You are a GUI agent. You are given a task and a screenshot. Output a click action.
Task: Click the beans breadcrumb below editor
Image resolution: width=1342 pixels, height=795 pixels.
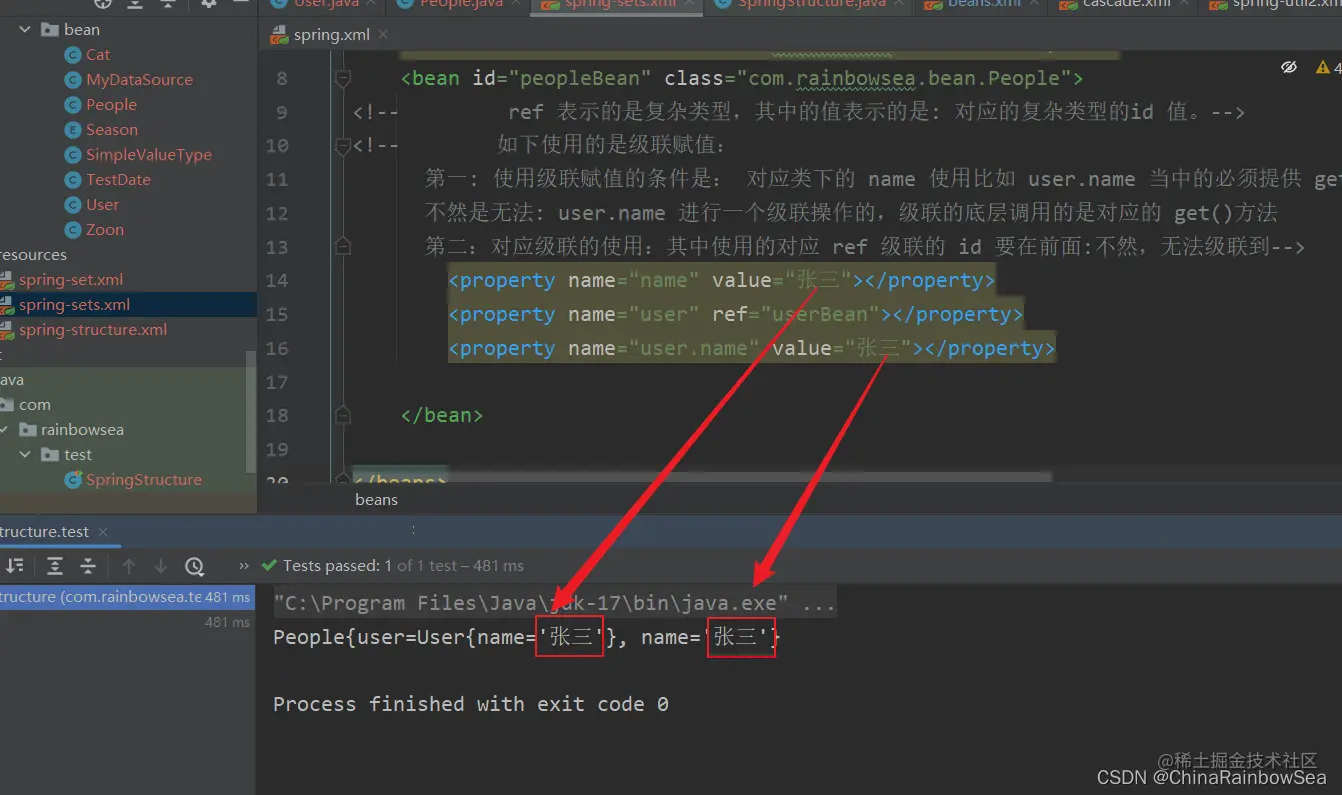[x=376, y=499]
